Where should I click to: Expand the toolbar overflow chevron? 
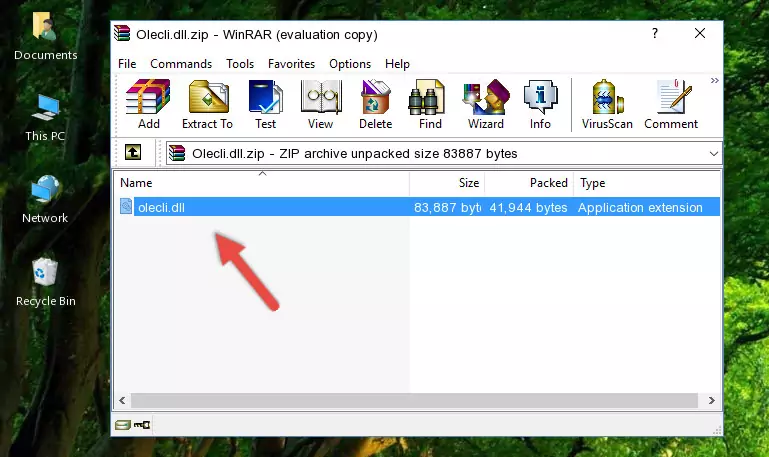click(x=715, y=80)
